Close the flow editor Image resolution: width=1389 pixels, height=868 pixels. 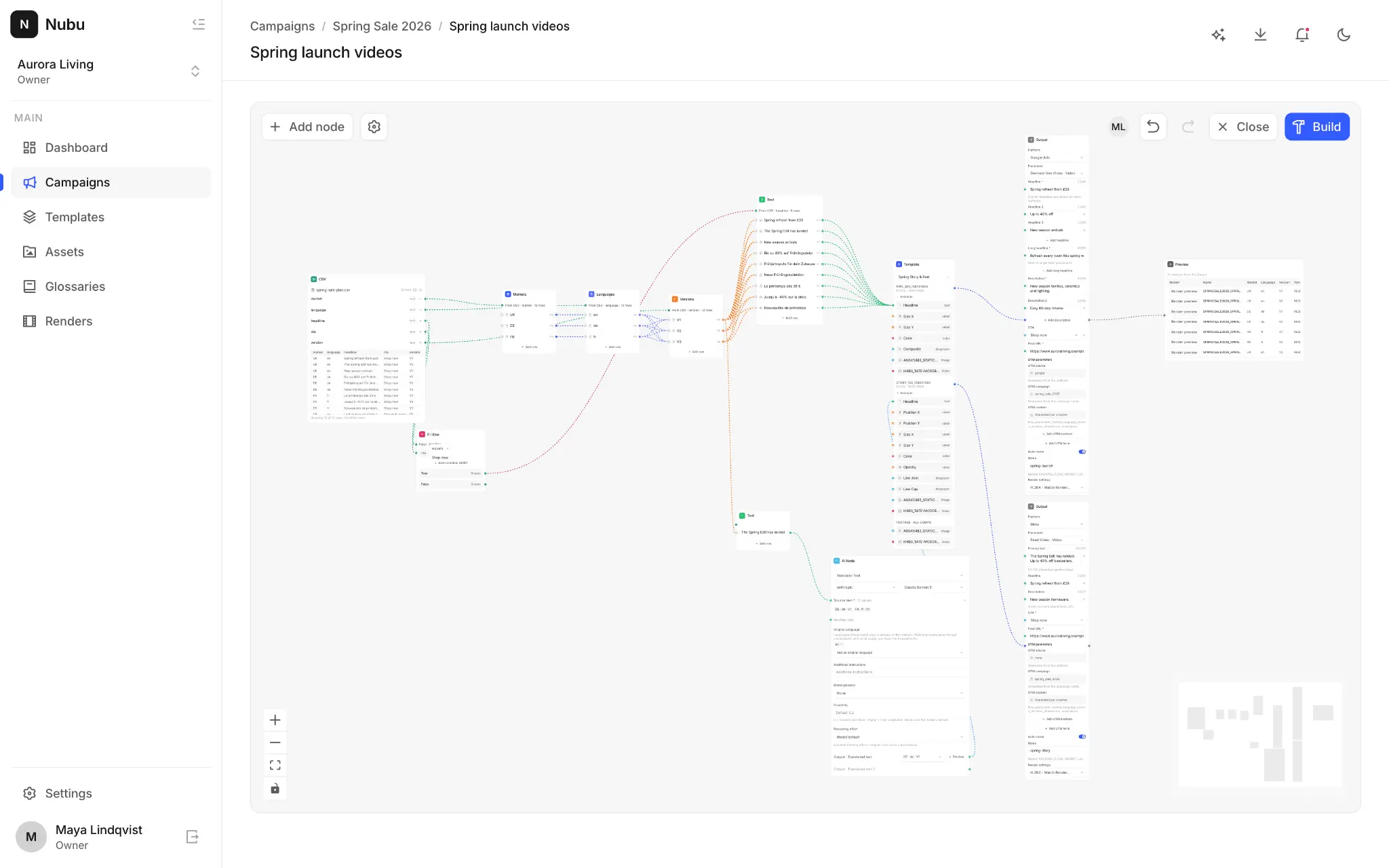[1243, 127]
